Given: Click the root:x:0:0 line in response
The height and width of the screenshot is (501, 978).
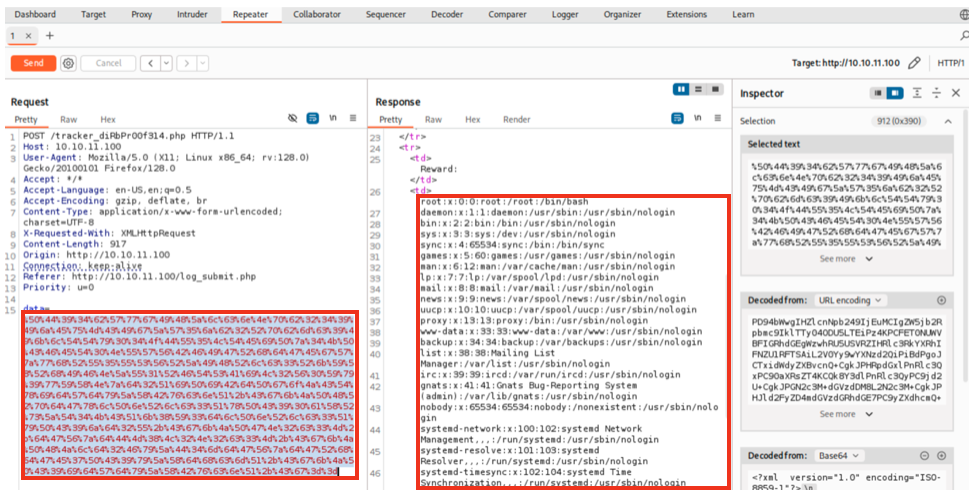Looking at the screenshot, I should click(504, 202).
